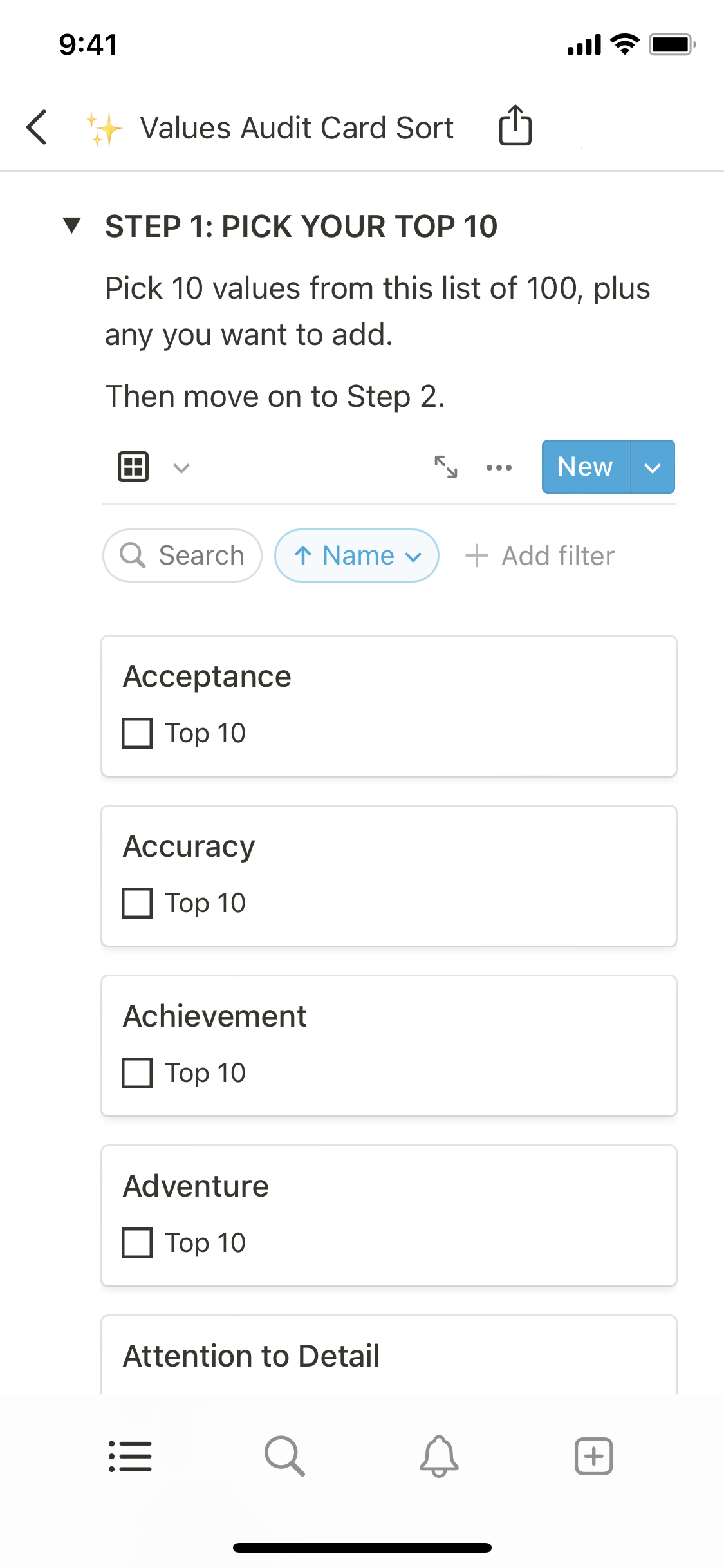724x1568 pixels.
Task: Check Top 10 for Achievement
Action: coord(137,1073)
